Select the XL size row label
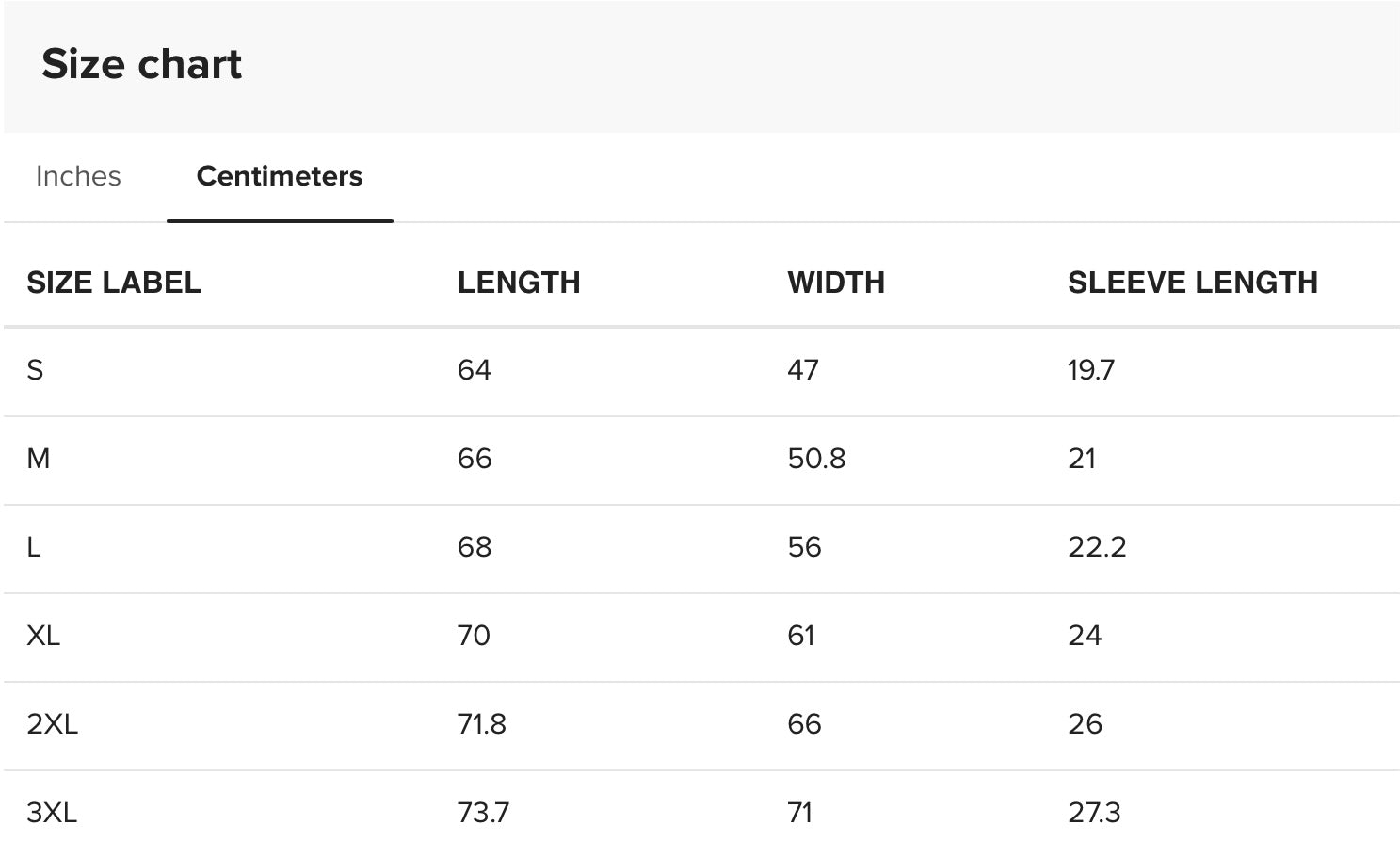The height and width of the screenshot is (857, 1400). (x=43, y=636)
